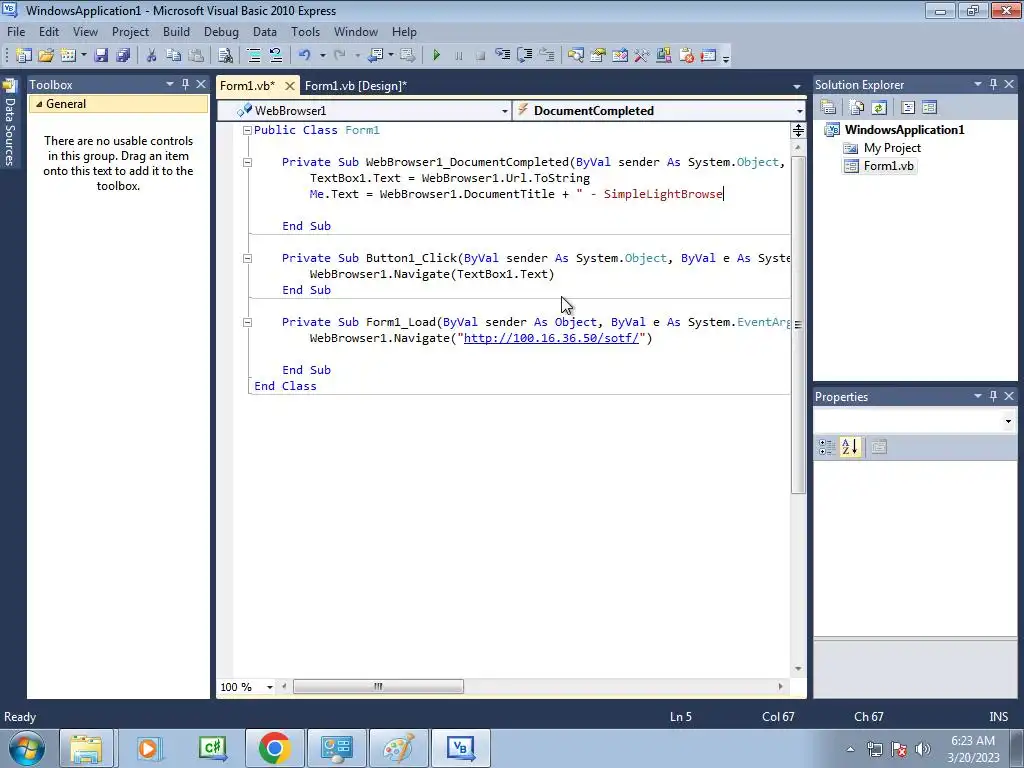Collapse the Form1_Load sub
Image resolution: width=1024 pixels, height=768 pixels.
pyautogui.click(x=248, y=322)
